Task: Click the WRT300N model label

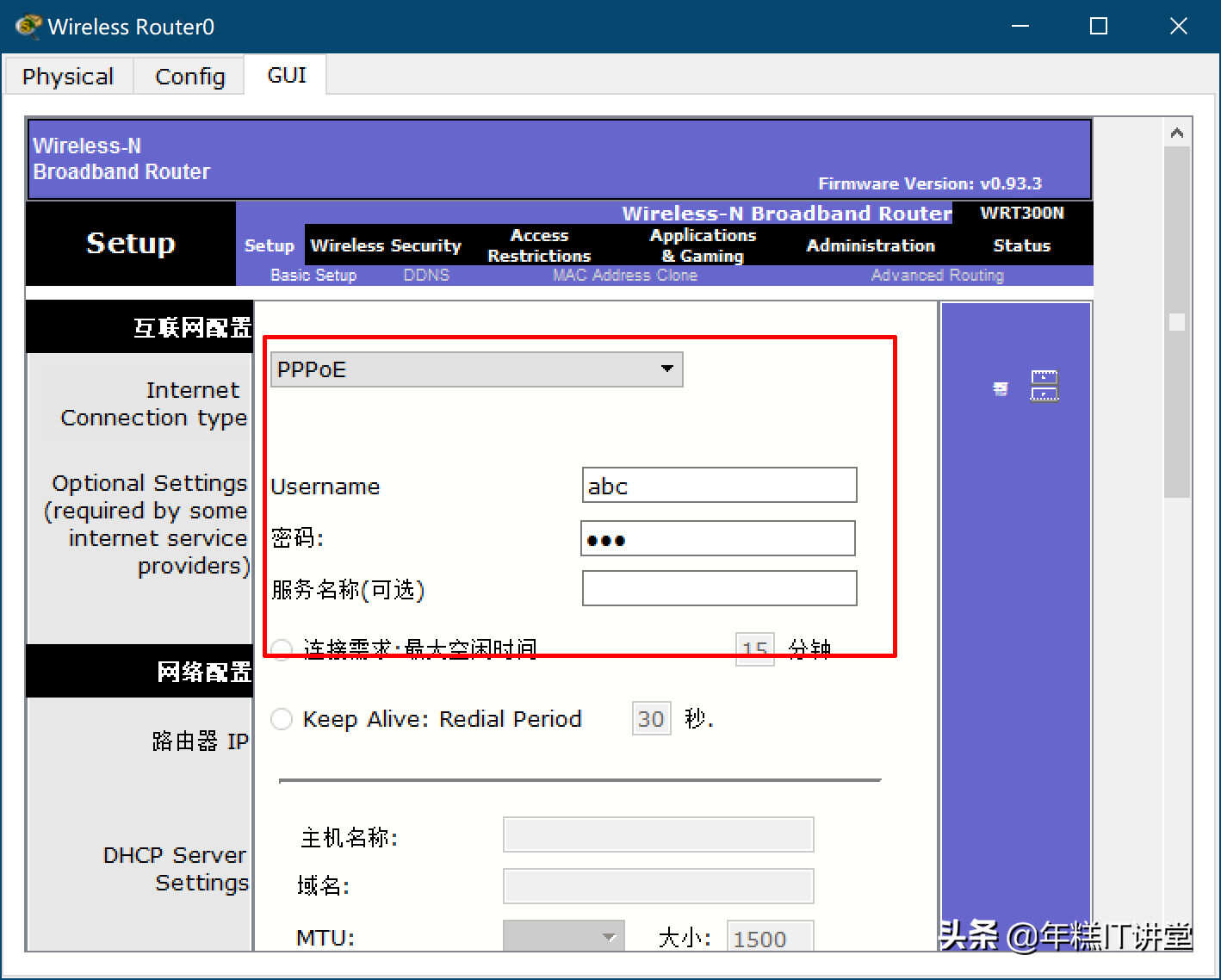Action: pos(1022,213)
